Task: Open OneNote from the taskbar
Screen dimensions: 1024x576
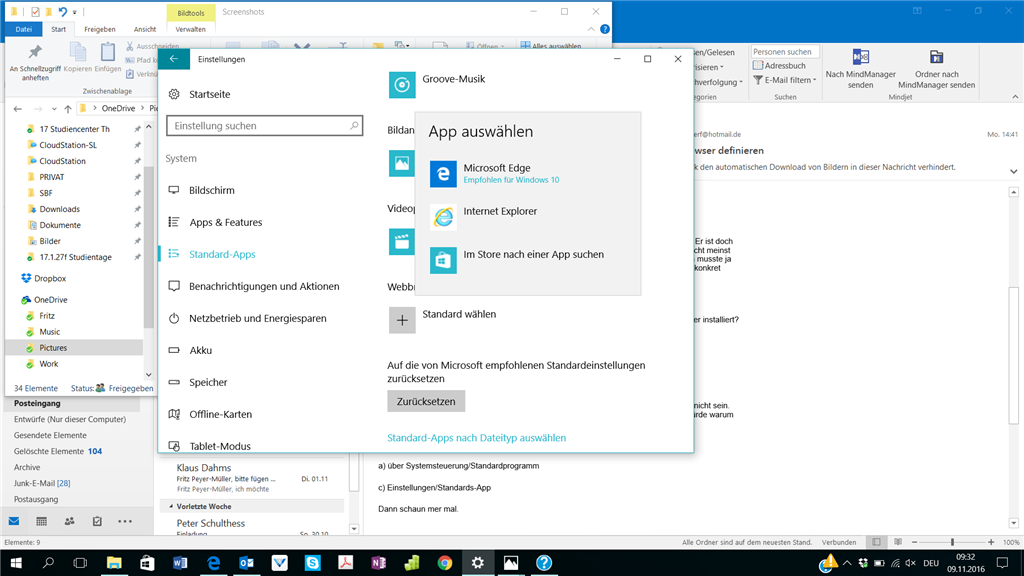Action: [x=379, y=562]
